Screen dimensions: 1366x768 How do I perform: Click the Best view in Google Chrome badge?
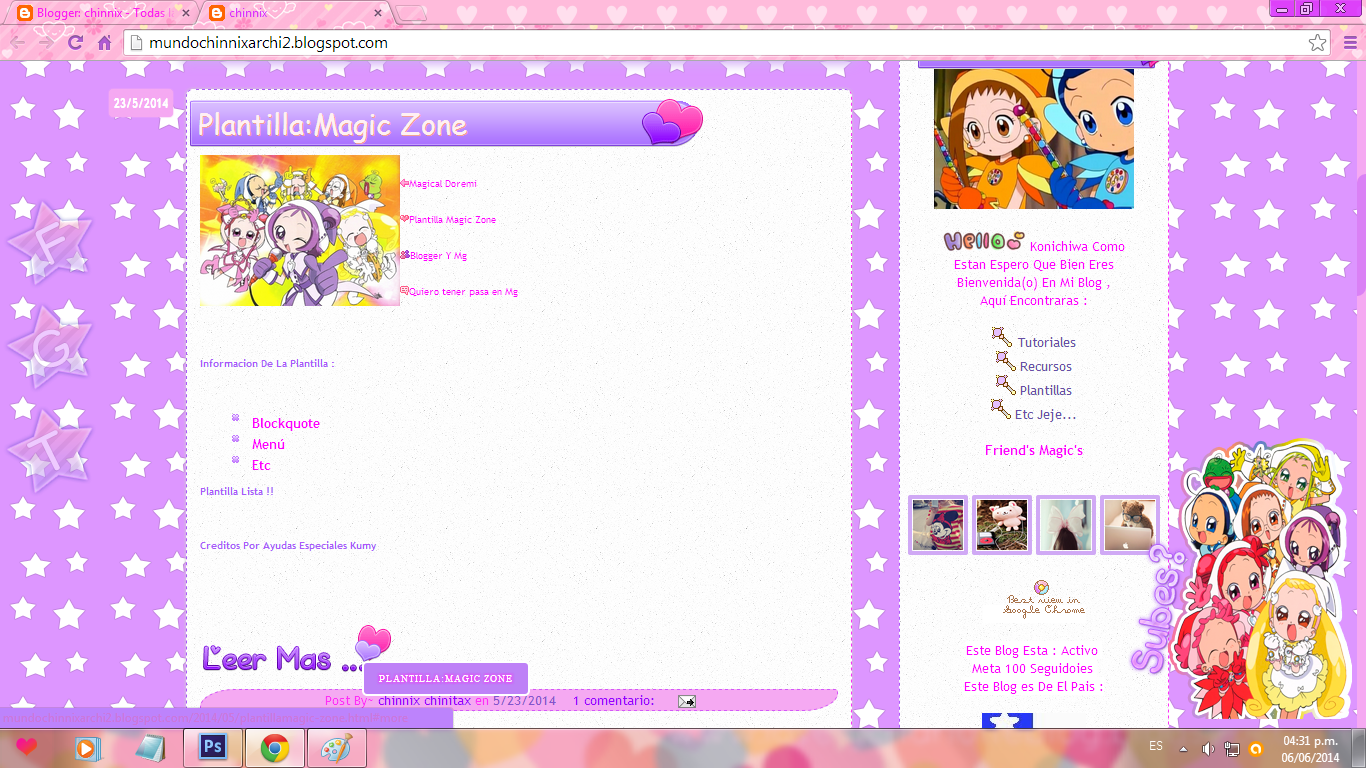1044,599
